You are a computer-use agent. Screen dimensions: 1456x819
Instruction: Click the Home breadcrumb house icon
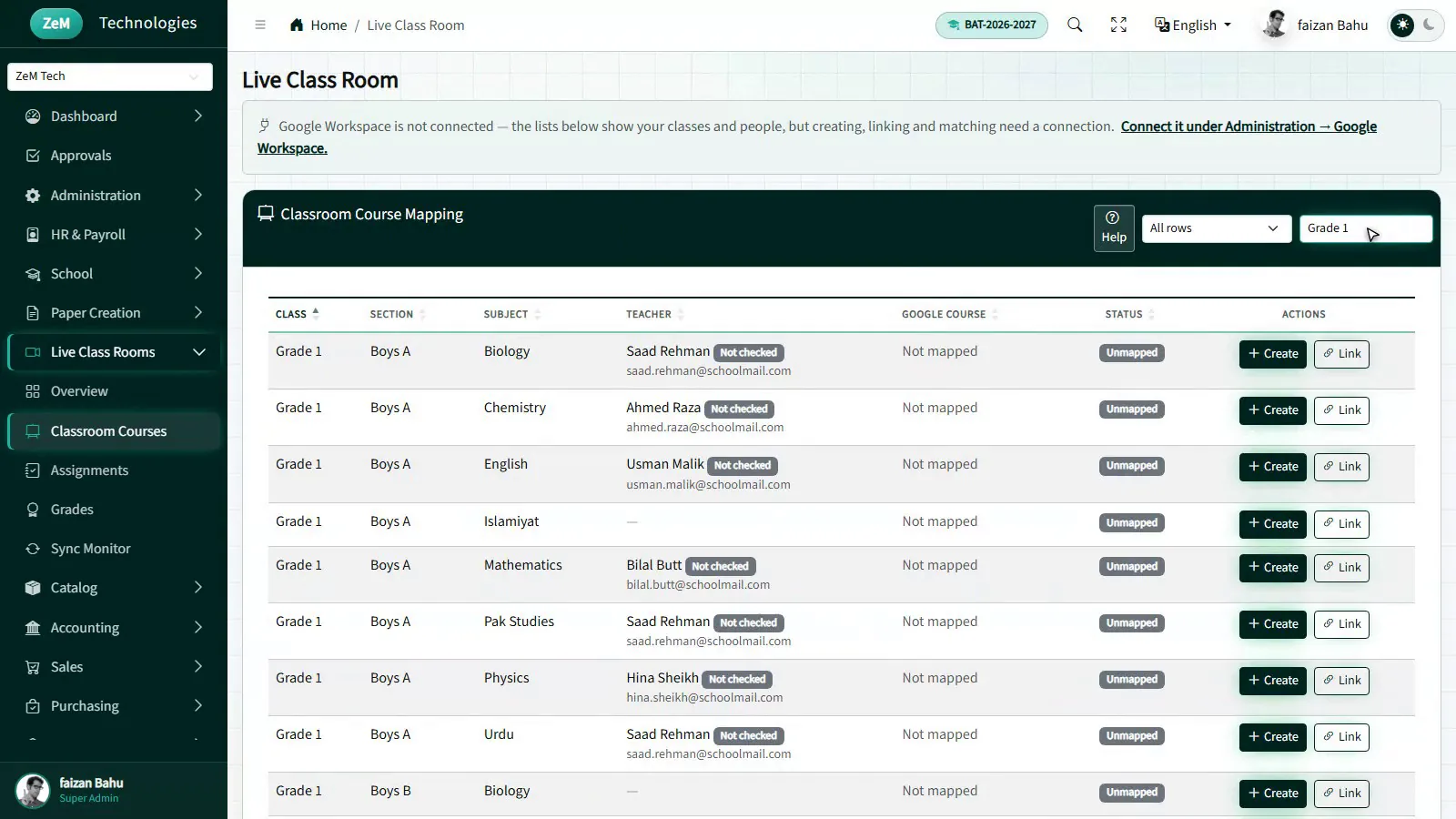297,25
